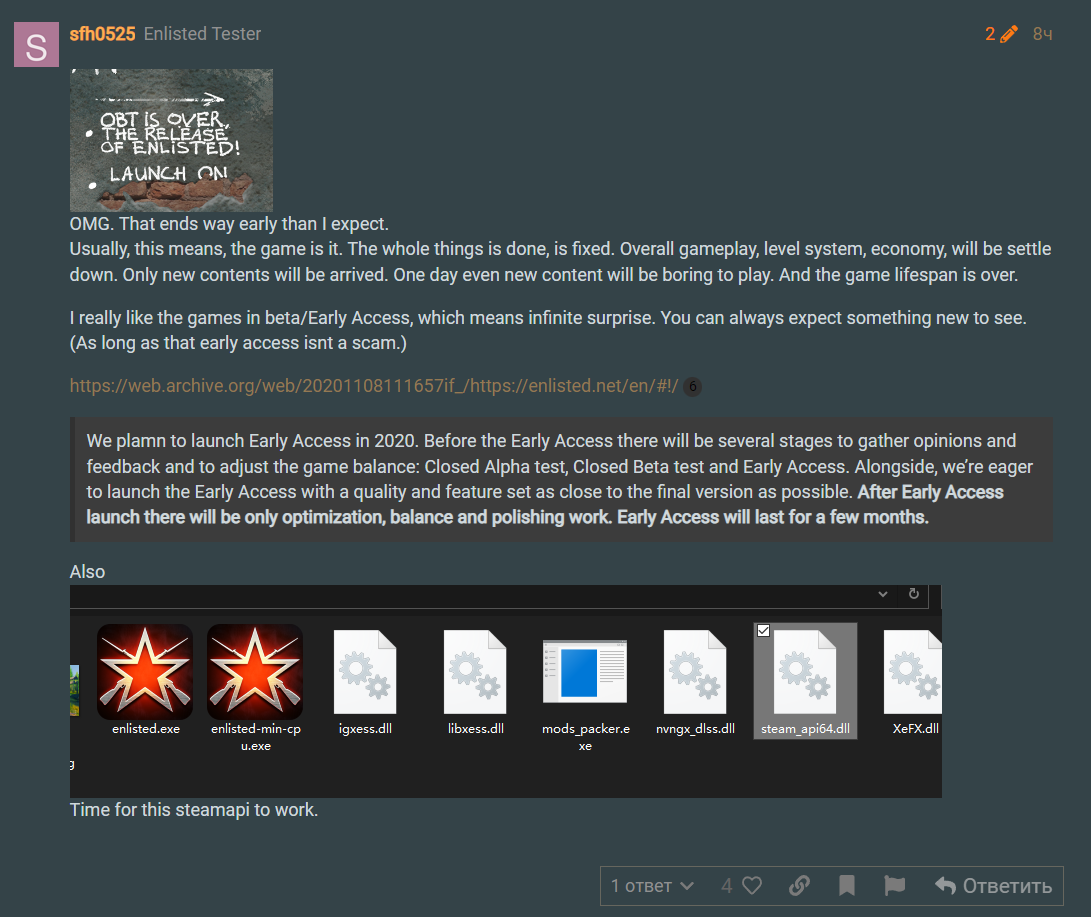Copy post link via chain icon
This screenshot has width=1091, height=917.
point(799,885)
